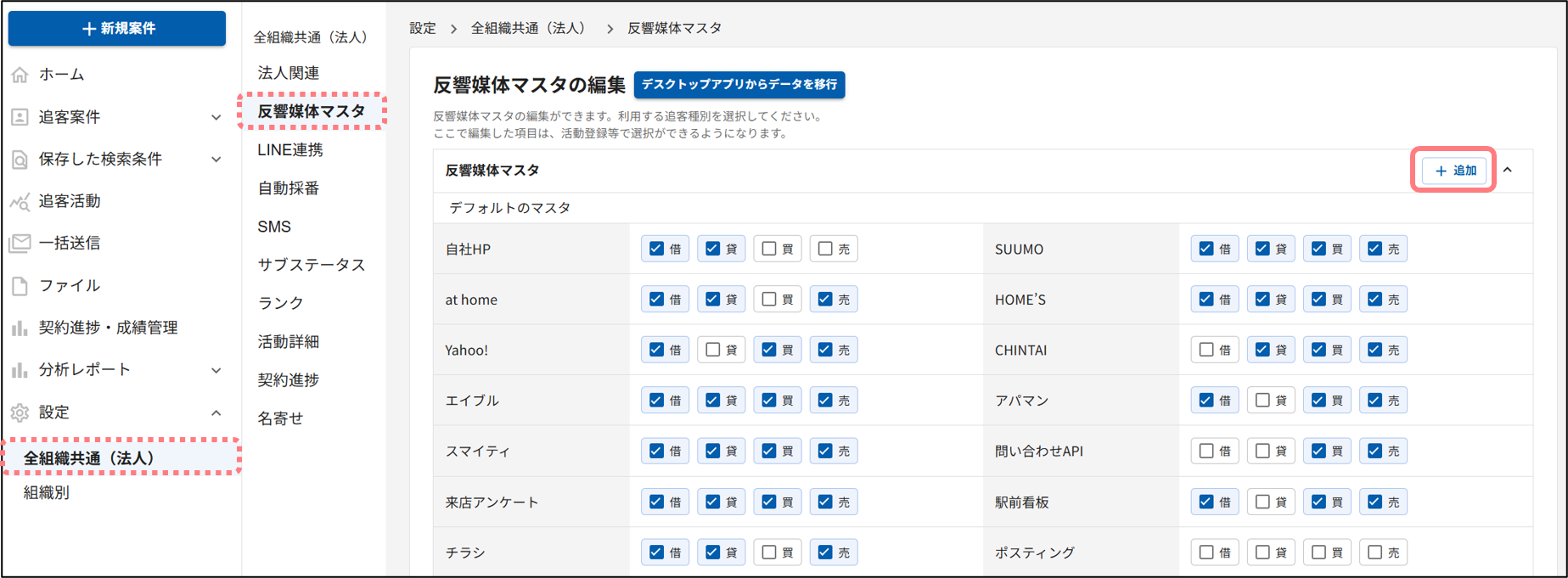Click the Yahoo! row label
1568x578 pixels.
tap(466, 351)
